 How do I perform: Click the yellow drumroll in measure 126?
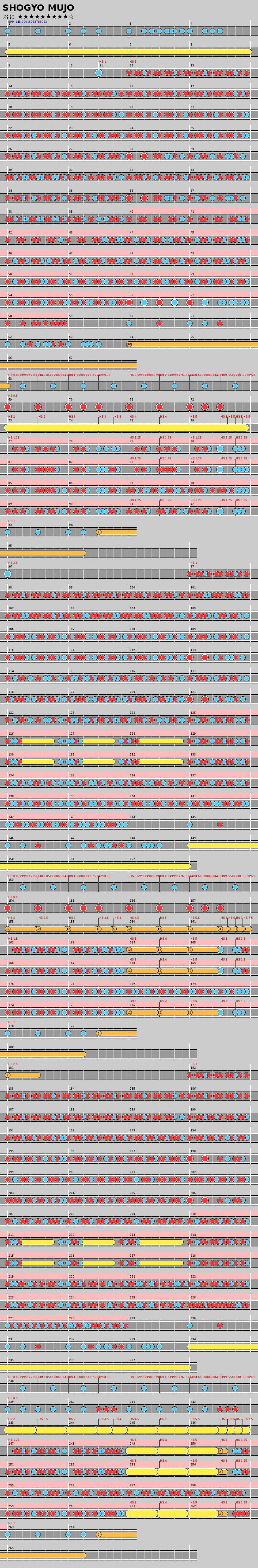36,741
